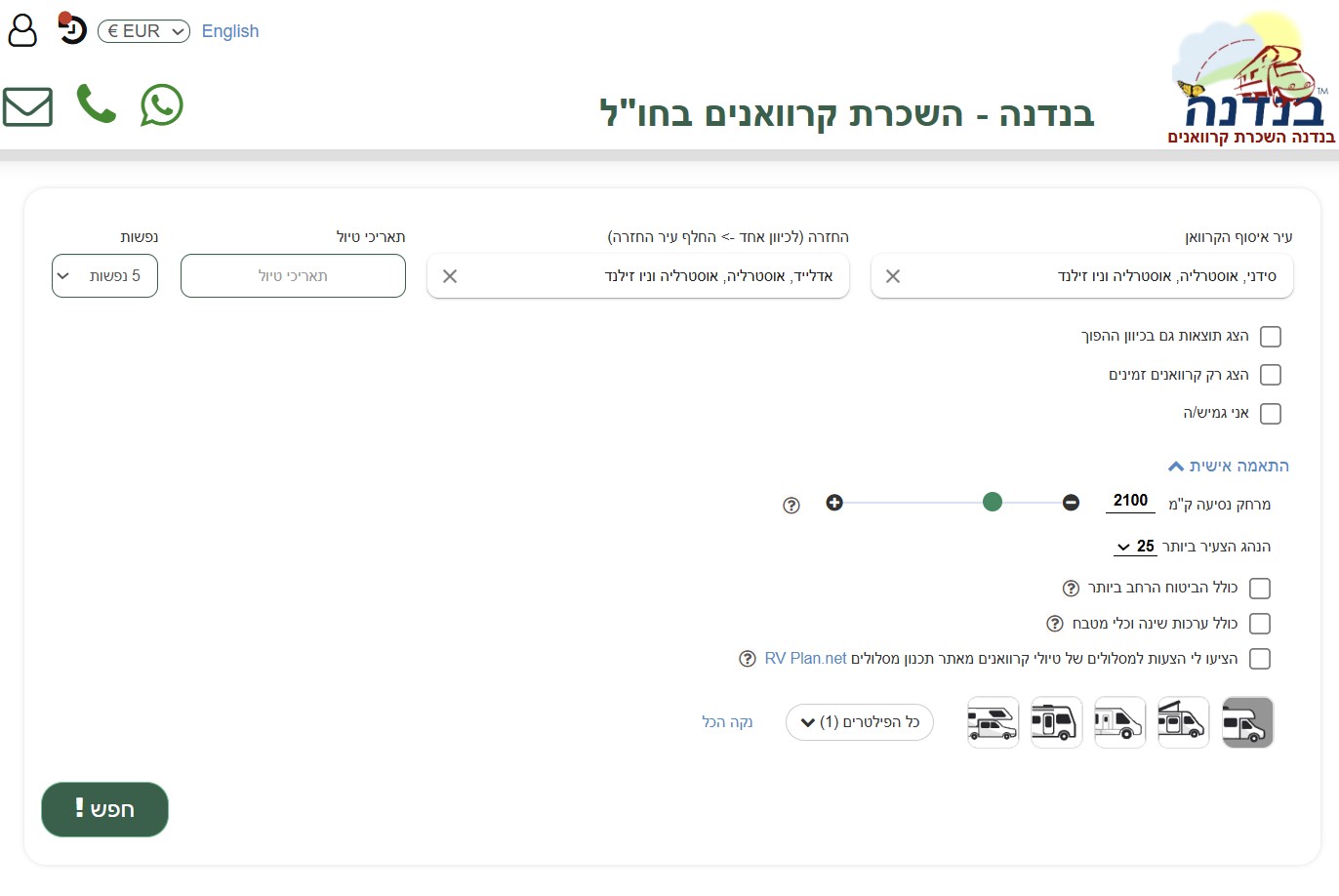Viewport: 1339px width, 896px height.
Task: Open the EUR currency dropdown
Action: pyautogui.click(x=143, y=31)
